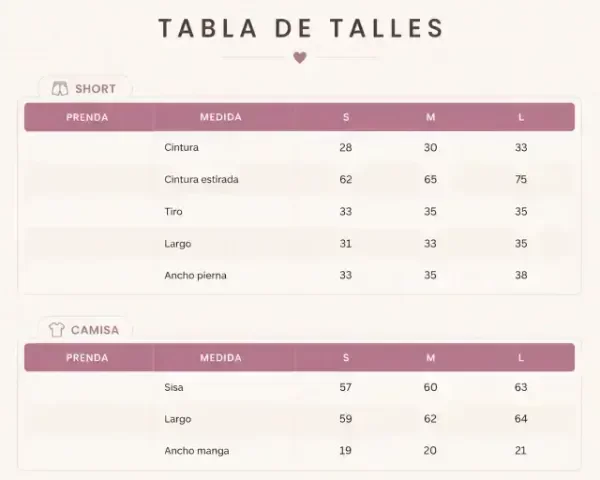Click the S column header in short table

pos(346,117)
